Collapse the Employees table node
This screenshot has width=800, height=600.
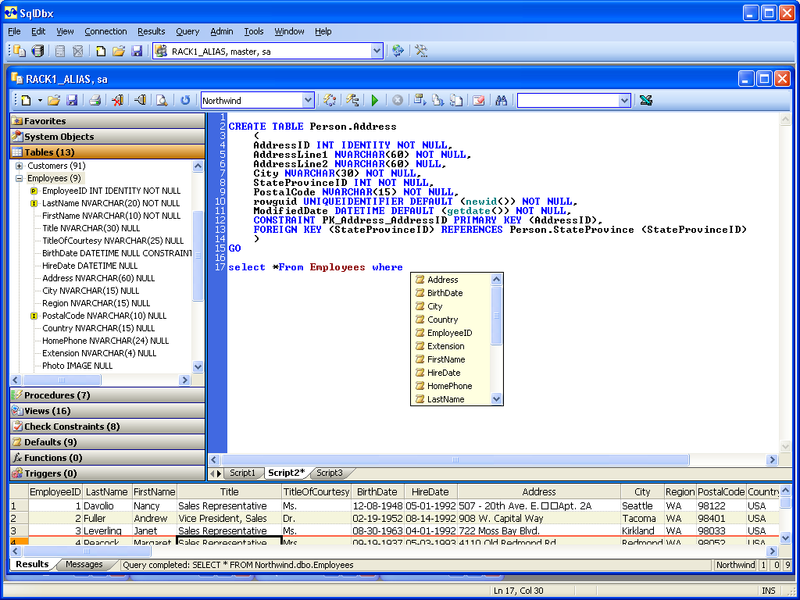(19, 179)
